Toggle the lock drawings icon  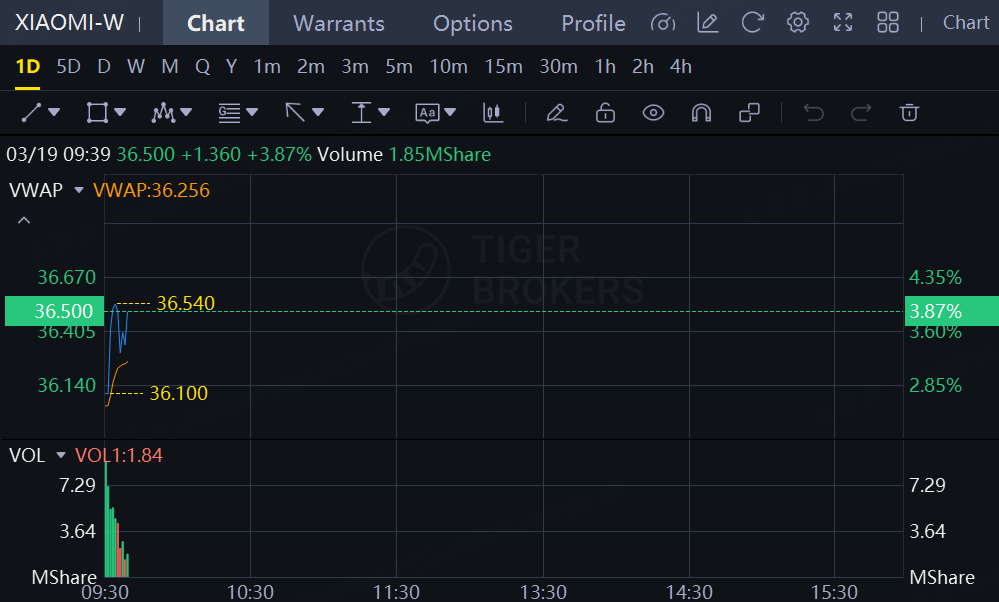[x=605, y=113]
